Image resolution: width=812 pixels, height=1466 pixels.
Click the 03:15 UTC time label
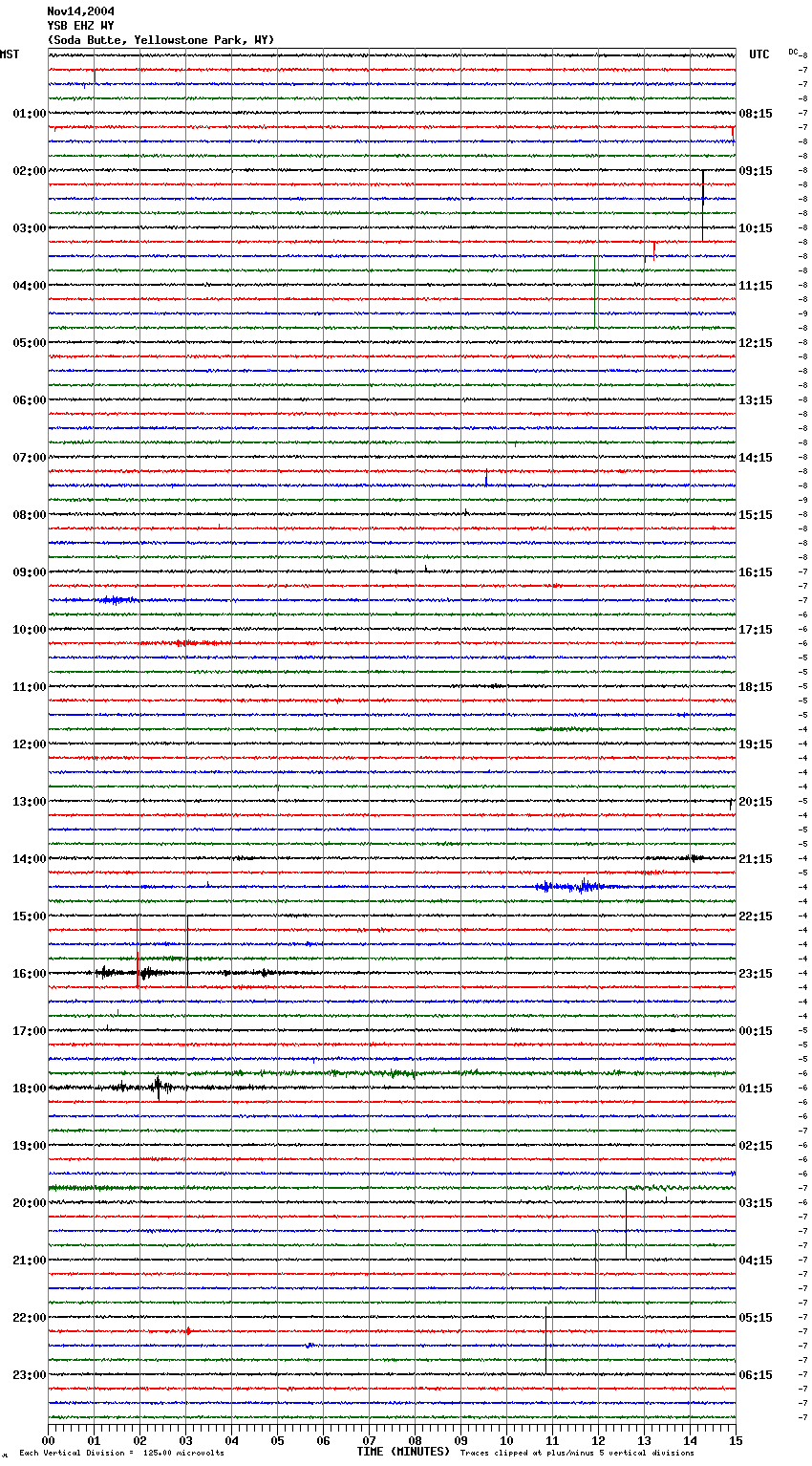point(756,1203)
